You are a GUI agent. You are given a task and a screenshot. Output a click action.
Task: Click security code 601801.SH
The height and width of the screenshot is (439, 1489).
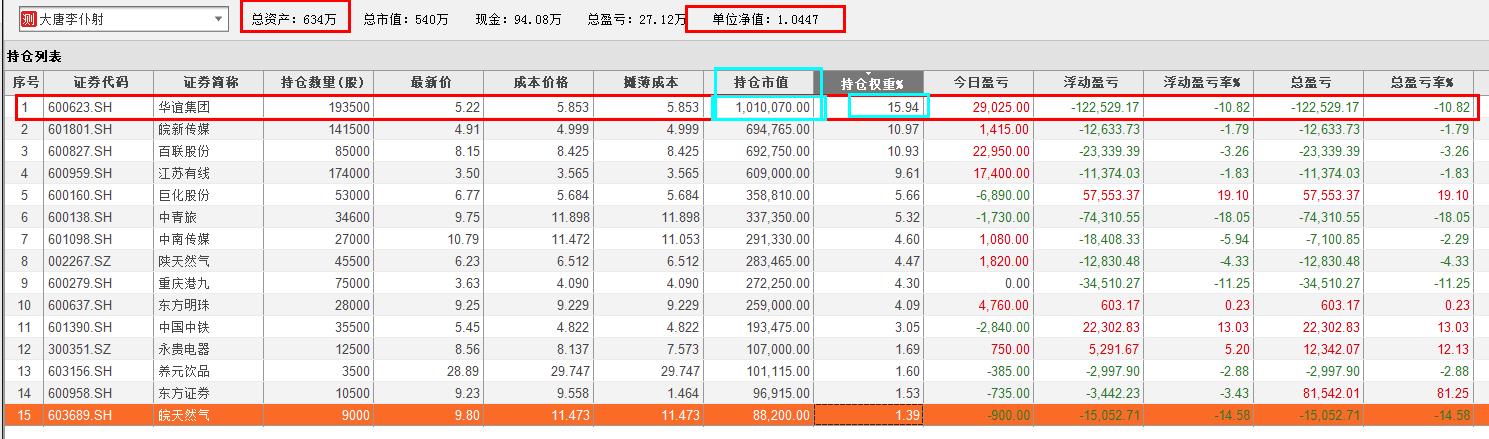(x=80, y=128)
